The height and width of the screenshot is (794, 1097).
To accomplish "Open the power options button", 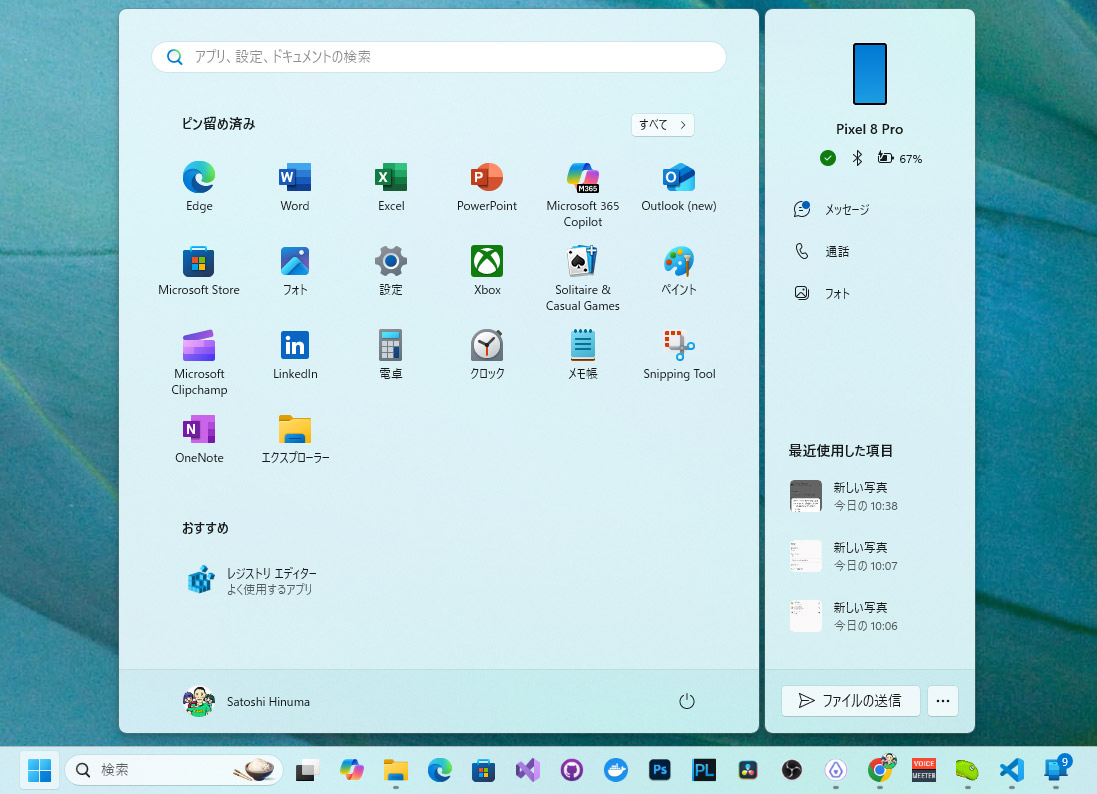I will click(x=687, y=701).
